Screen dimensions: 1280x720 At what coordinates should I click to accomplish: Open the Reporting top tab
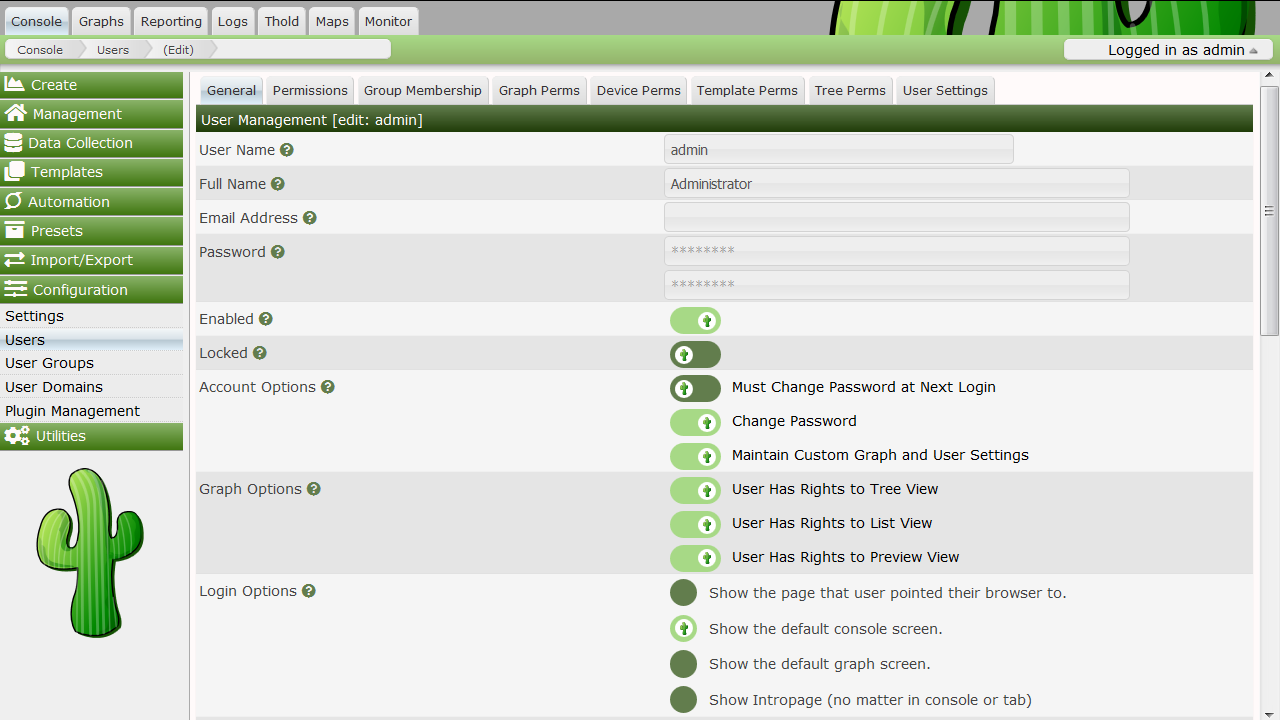point(171,21)
